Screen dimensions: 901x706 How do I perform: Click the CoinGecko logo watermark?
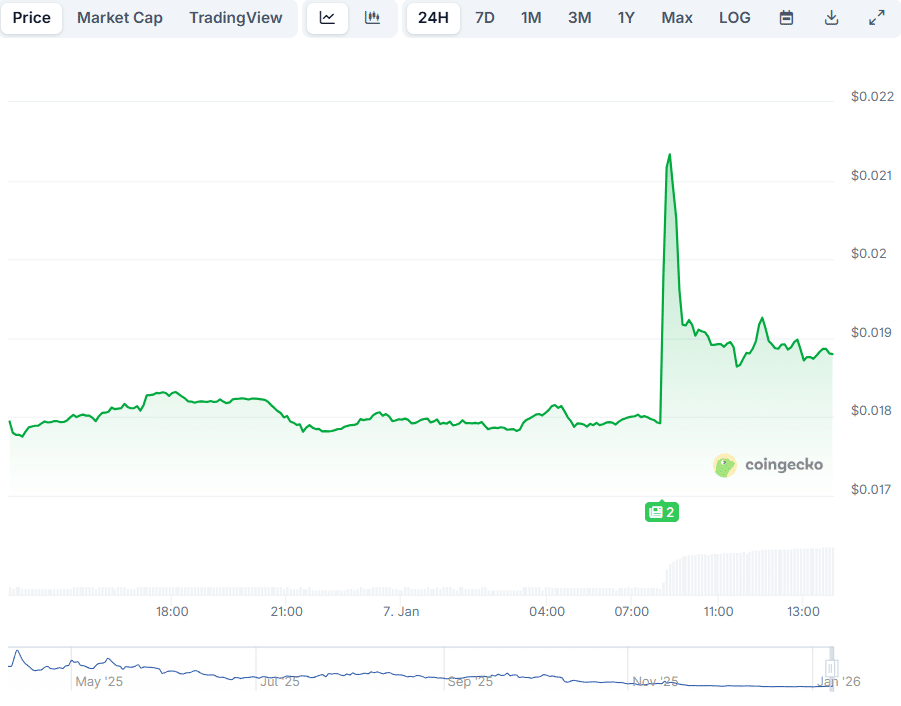pos(768,464)
